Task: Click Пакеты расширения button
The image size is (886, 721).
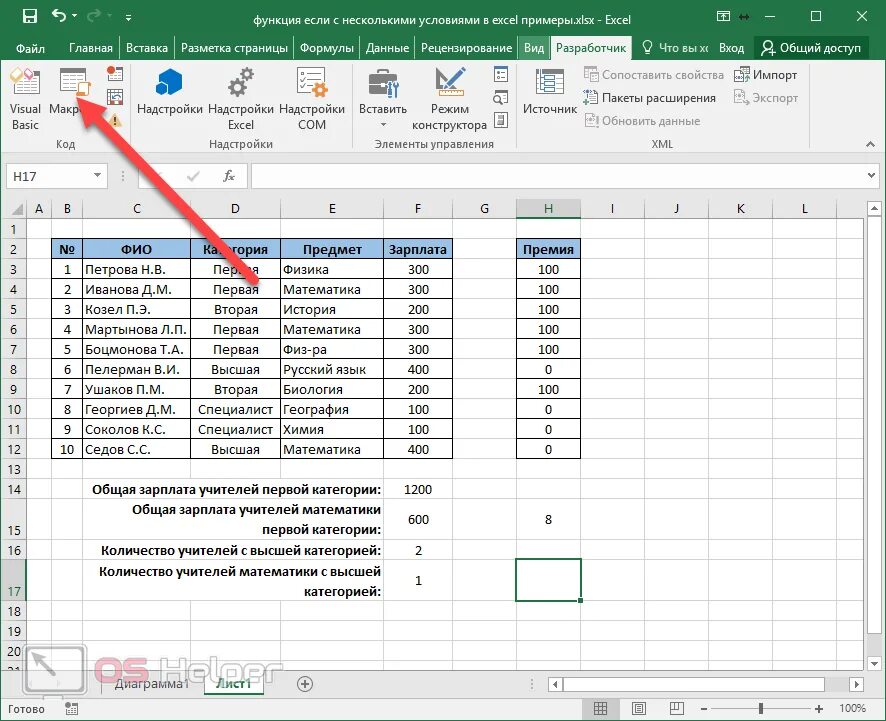Action: pos(649,98)
